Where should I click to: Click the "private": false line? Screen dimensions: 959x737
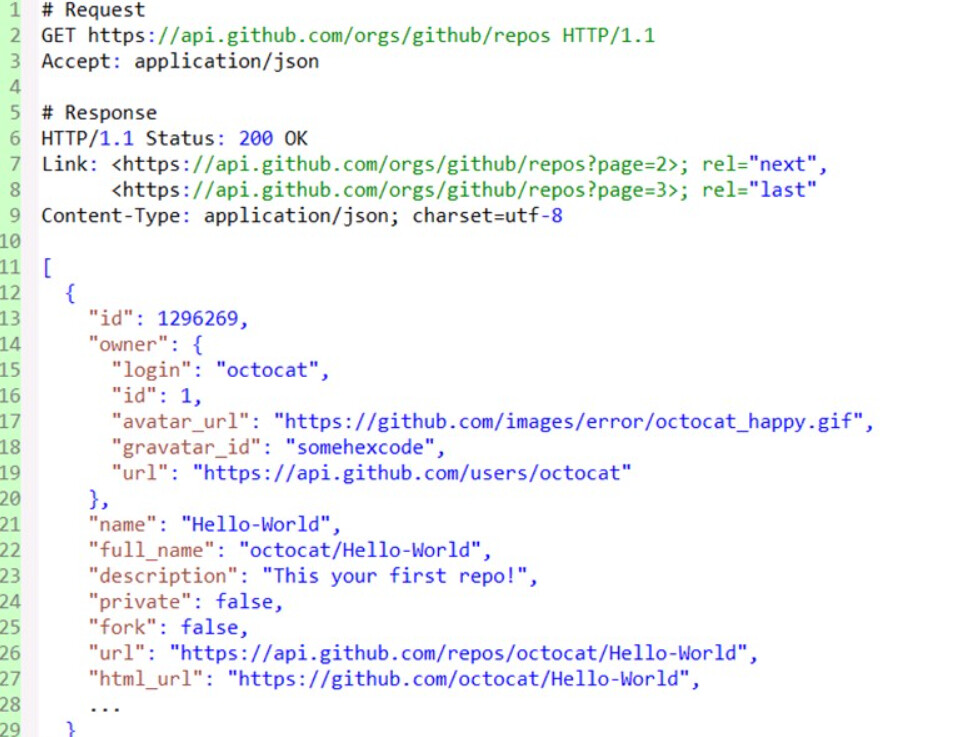(185, 601)
